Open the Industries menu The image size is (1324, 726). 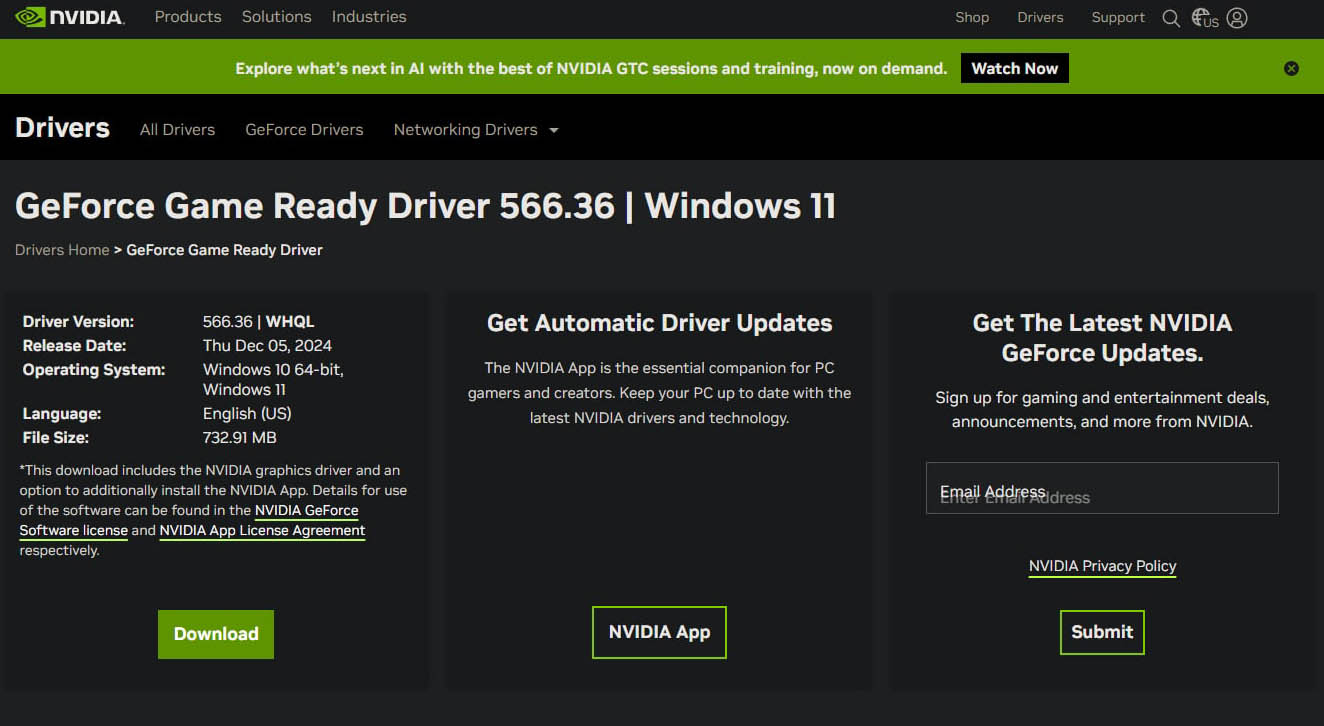click(369, 17)
